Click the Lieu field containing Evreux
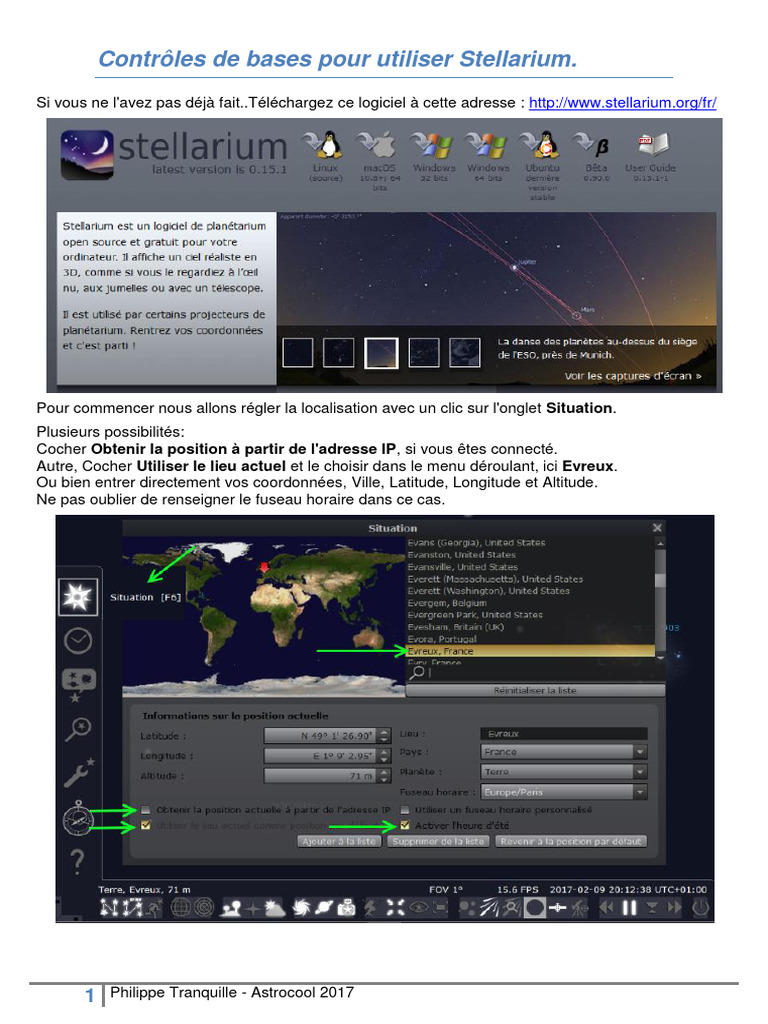Viewport: 768px width, 1024px height. [x=564, y=734]
